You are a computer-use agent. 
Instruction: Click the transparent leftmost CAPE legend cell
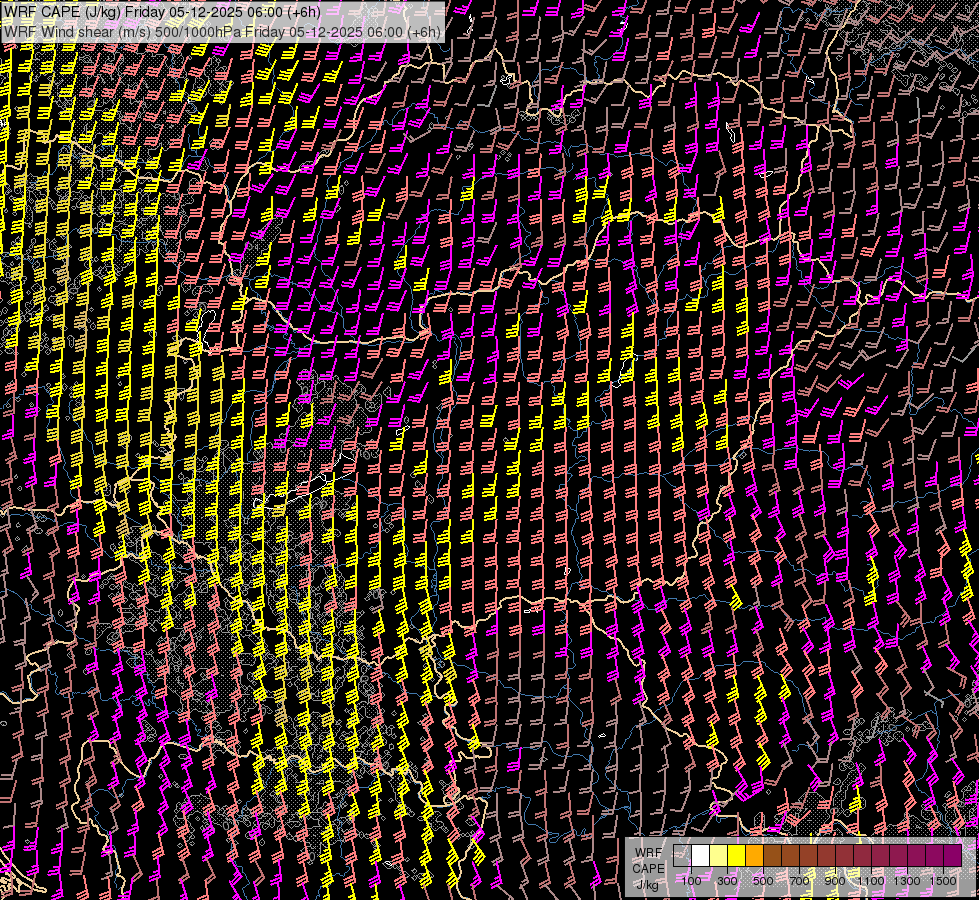coord(682,856)
